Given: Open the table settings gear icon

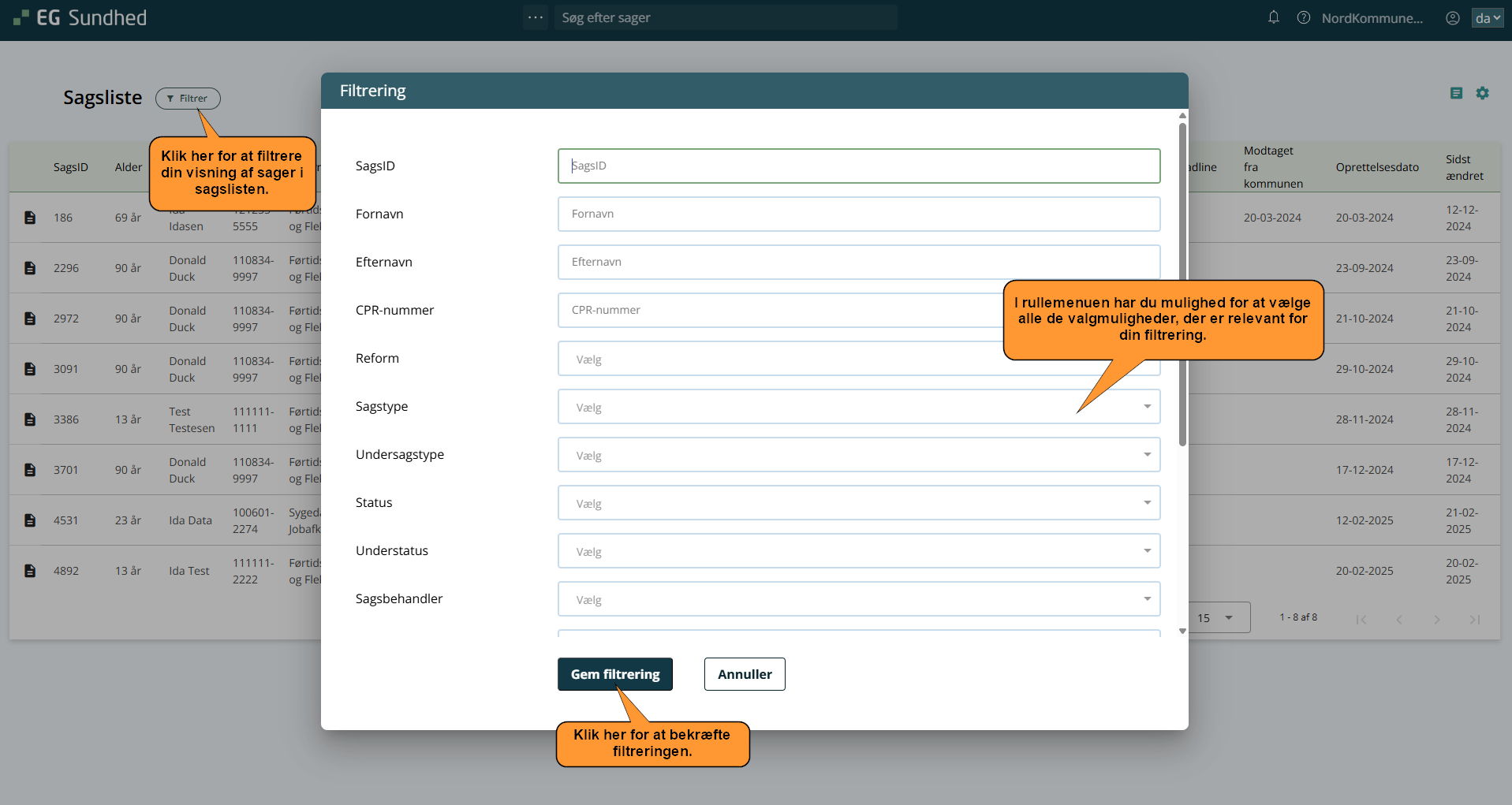Looking at the screenshot, I should pyautogui.click(x=1483, y=93).
